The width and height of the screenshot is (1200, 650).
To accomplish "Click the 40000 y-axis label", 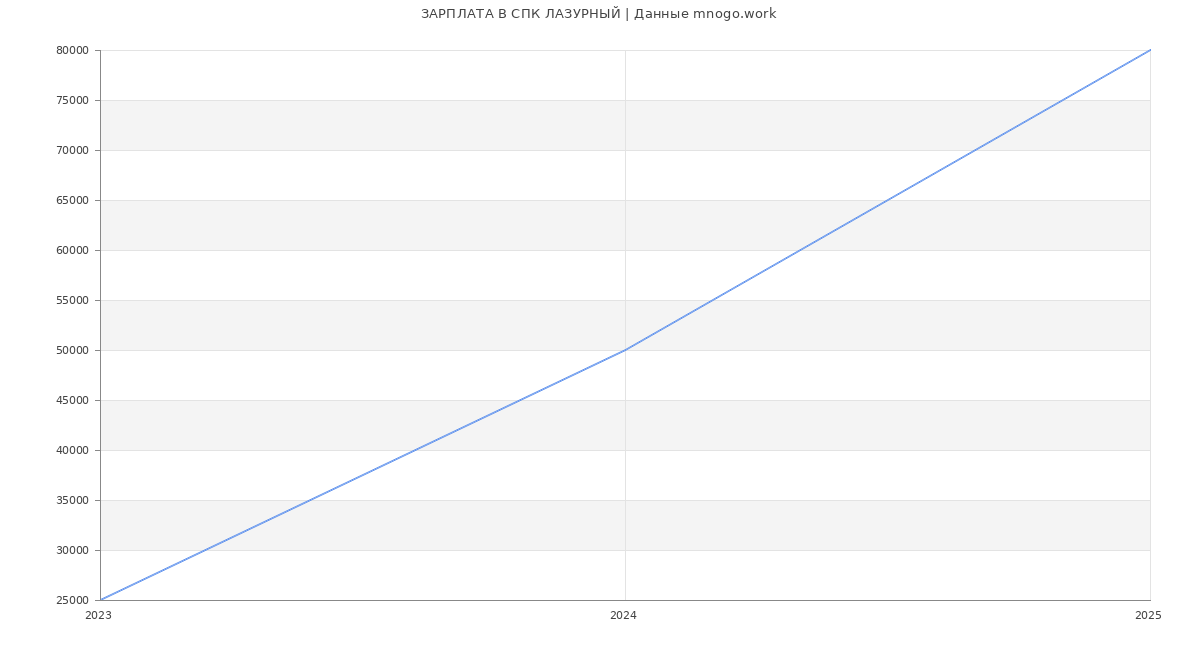I will [x=72, y=451].
